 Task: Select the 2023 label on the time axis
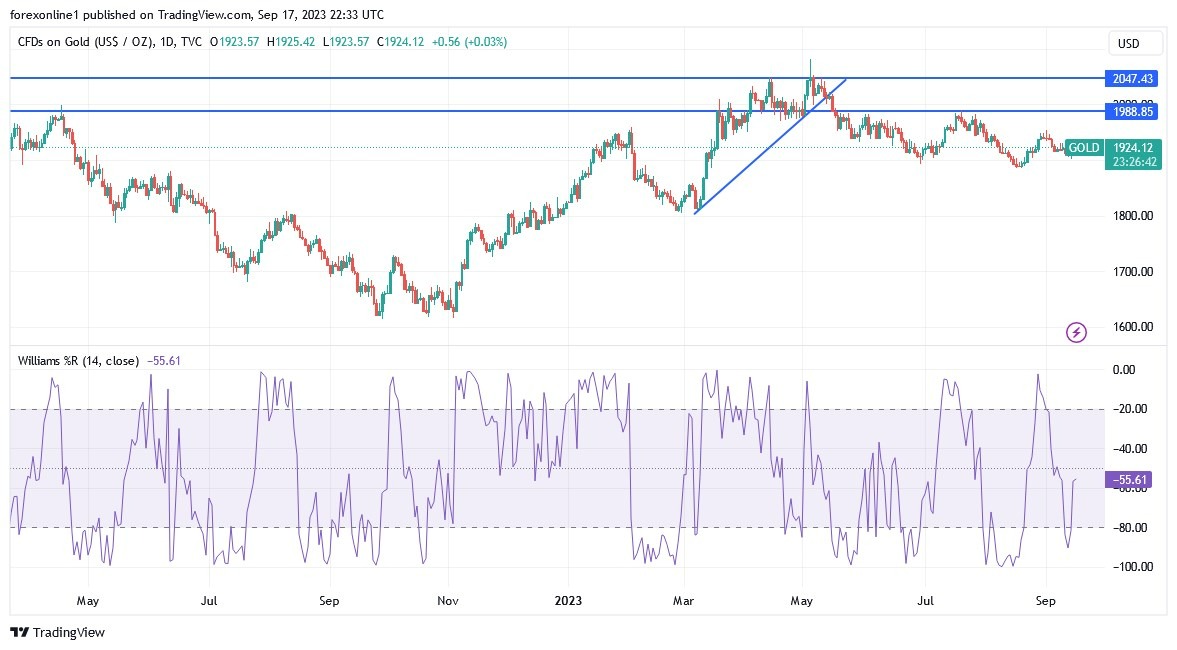[x=568, y=601]
